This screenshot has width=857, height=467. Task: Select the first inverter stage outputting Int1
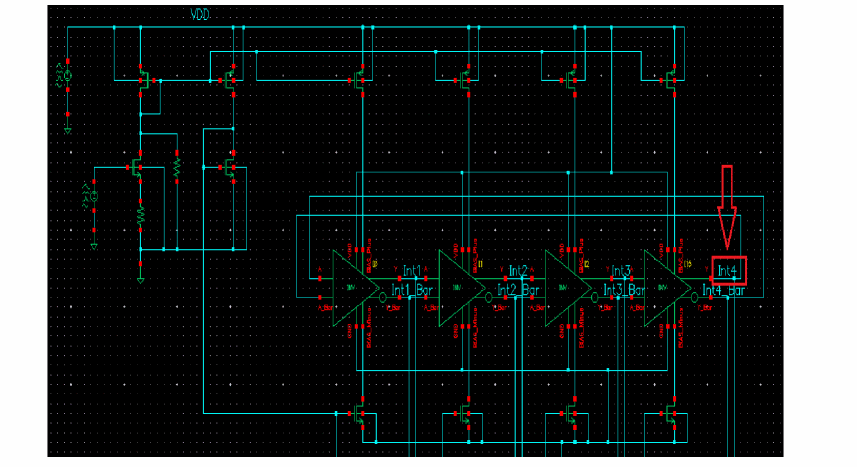tap(357, 288)
